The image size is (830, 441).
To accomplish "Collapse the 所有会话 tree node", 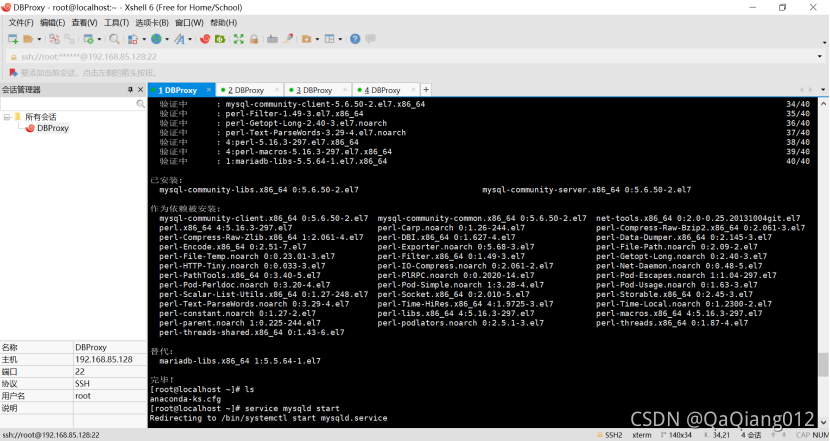I will click(x=7, y=117).
